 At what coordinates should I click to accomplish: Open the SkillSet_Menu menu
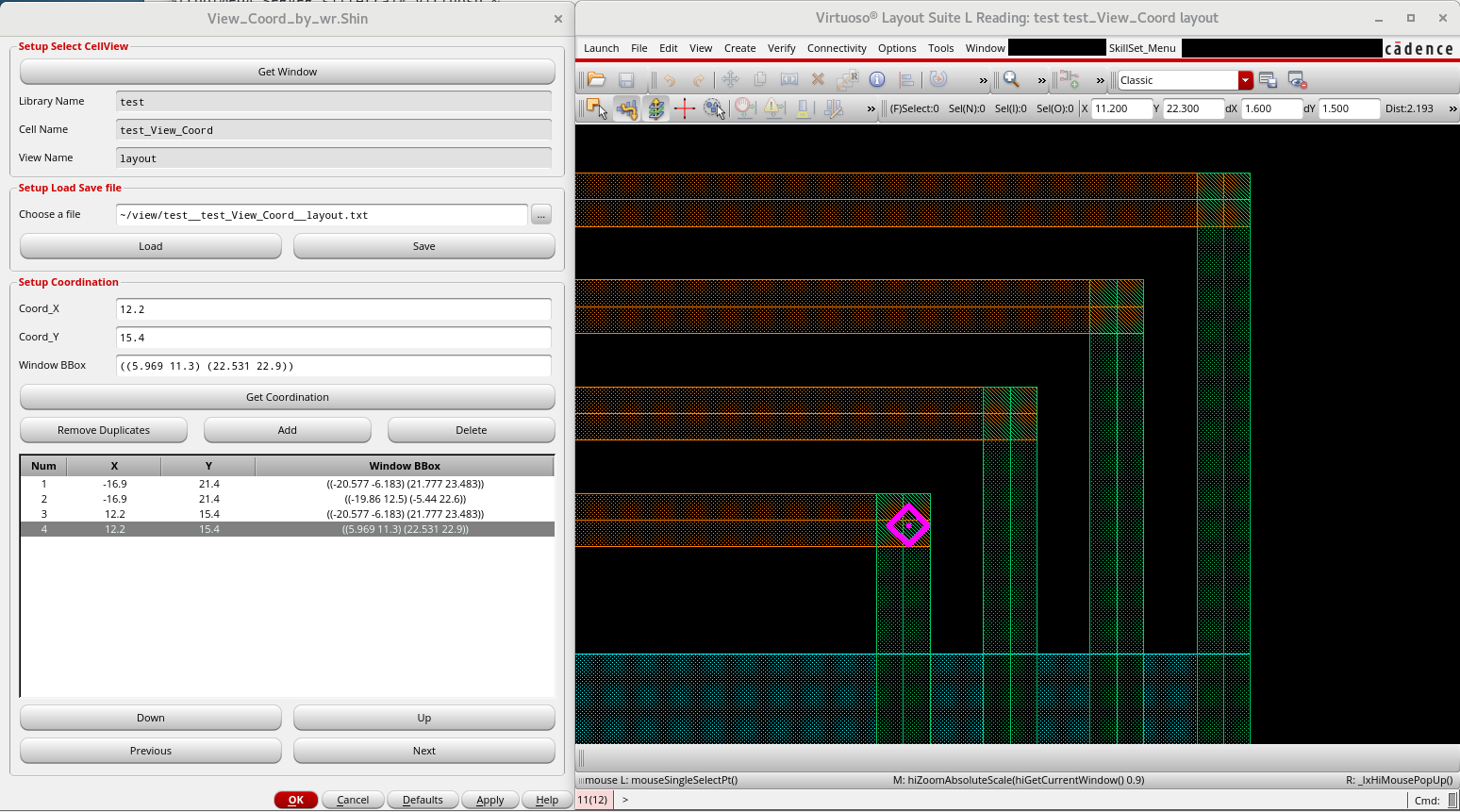point(1142,48)
